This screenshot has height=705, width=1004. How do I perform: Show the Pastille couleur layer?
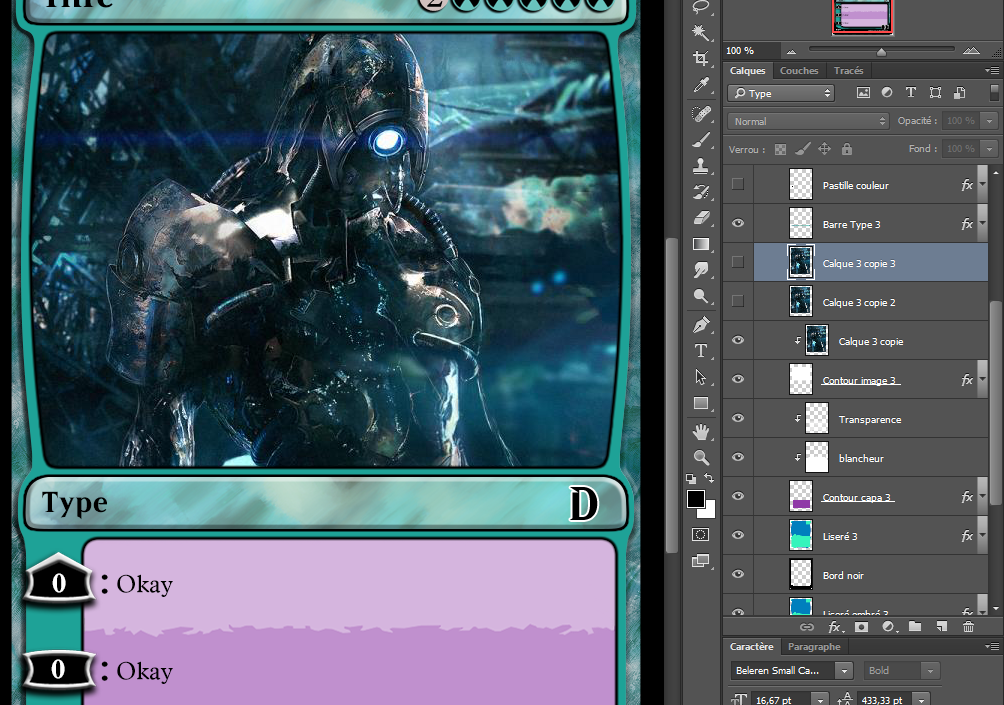click(x=738, y=184)
